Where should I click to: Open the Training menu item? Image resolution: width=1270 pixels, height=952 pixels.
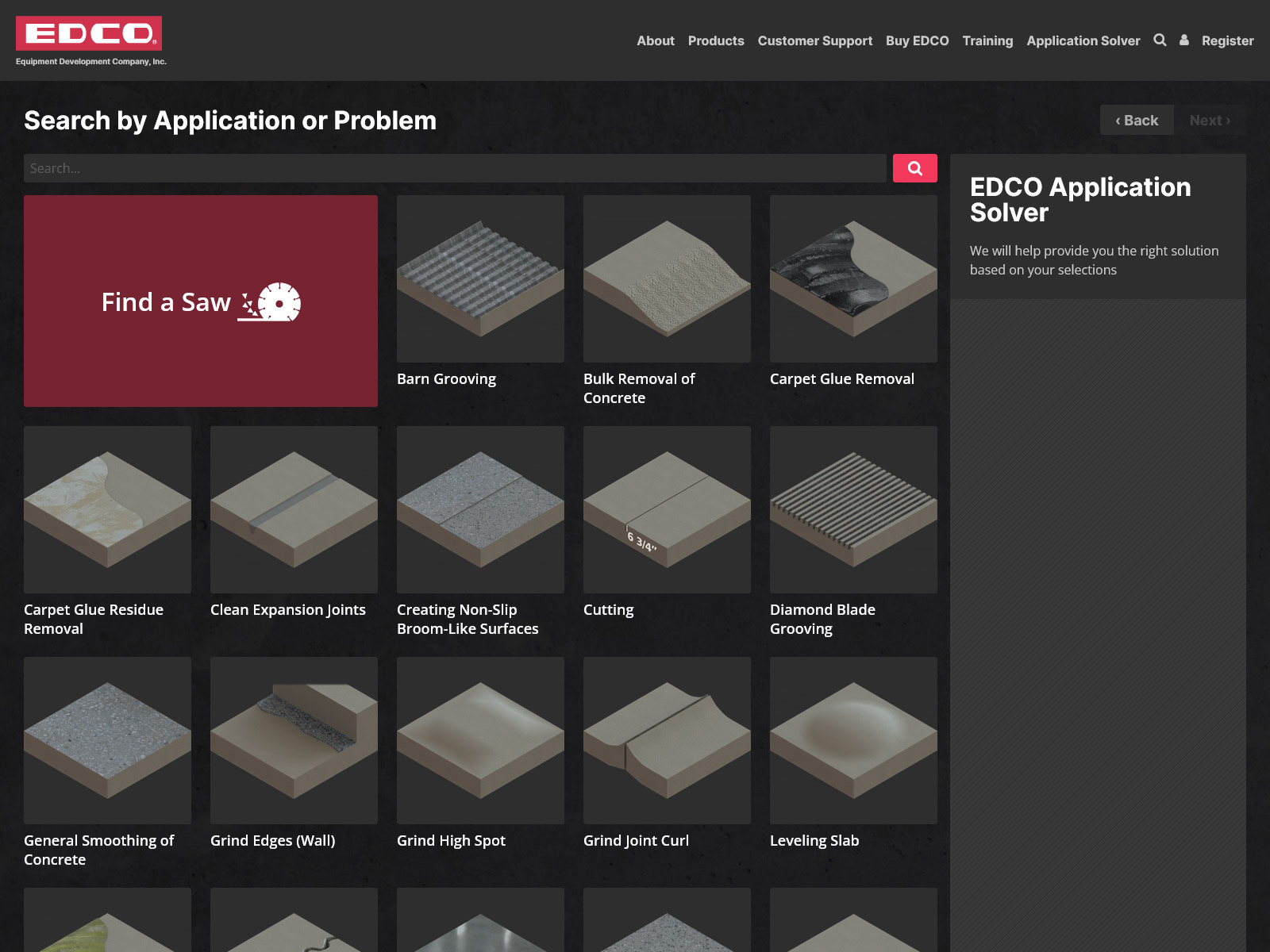tap(987, 40)
